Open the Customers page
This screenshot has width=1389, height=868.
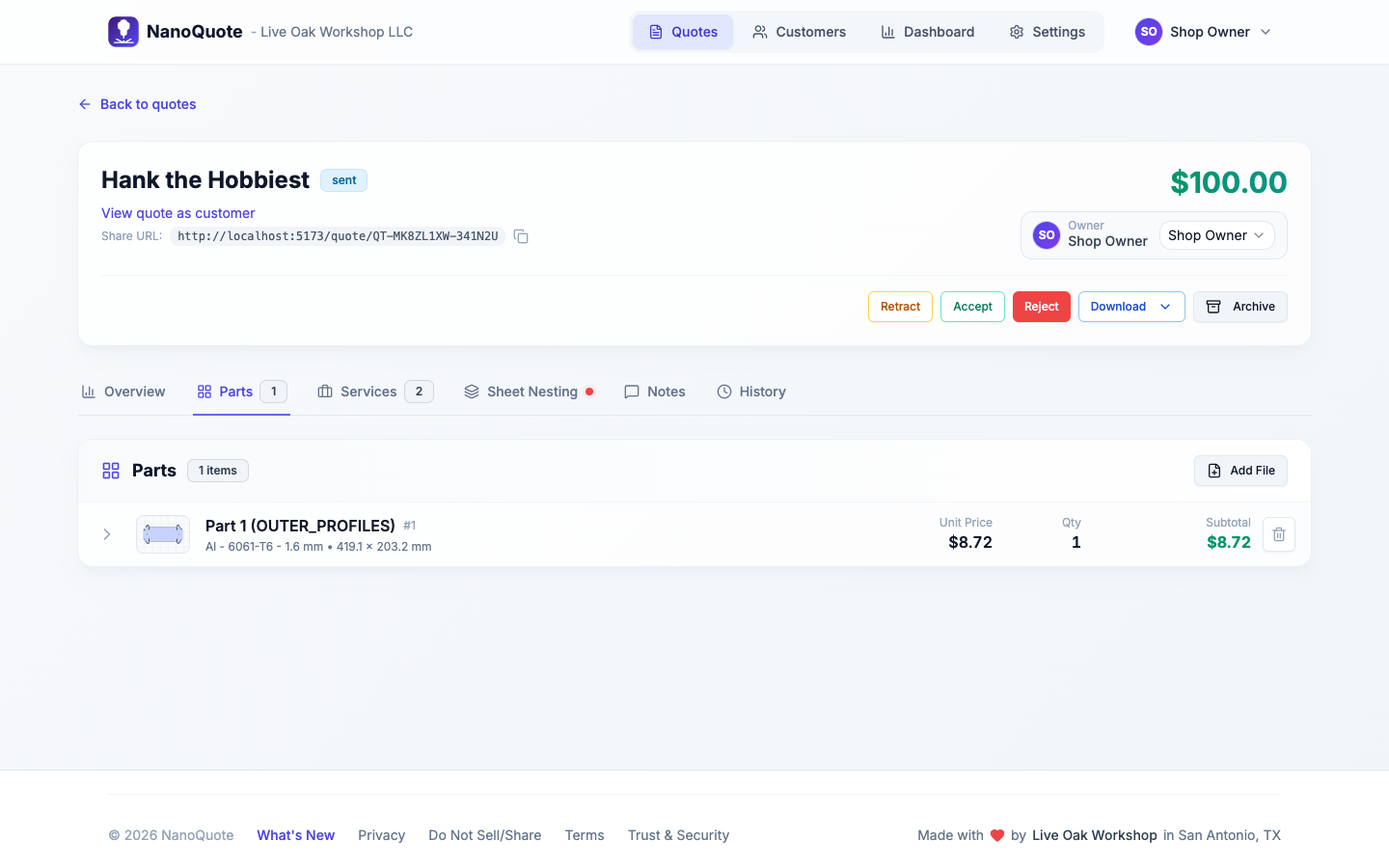(799, 32)
